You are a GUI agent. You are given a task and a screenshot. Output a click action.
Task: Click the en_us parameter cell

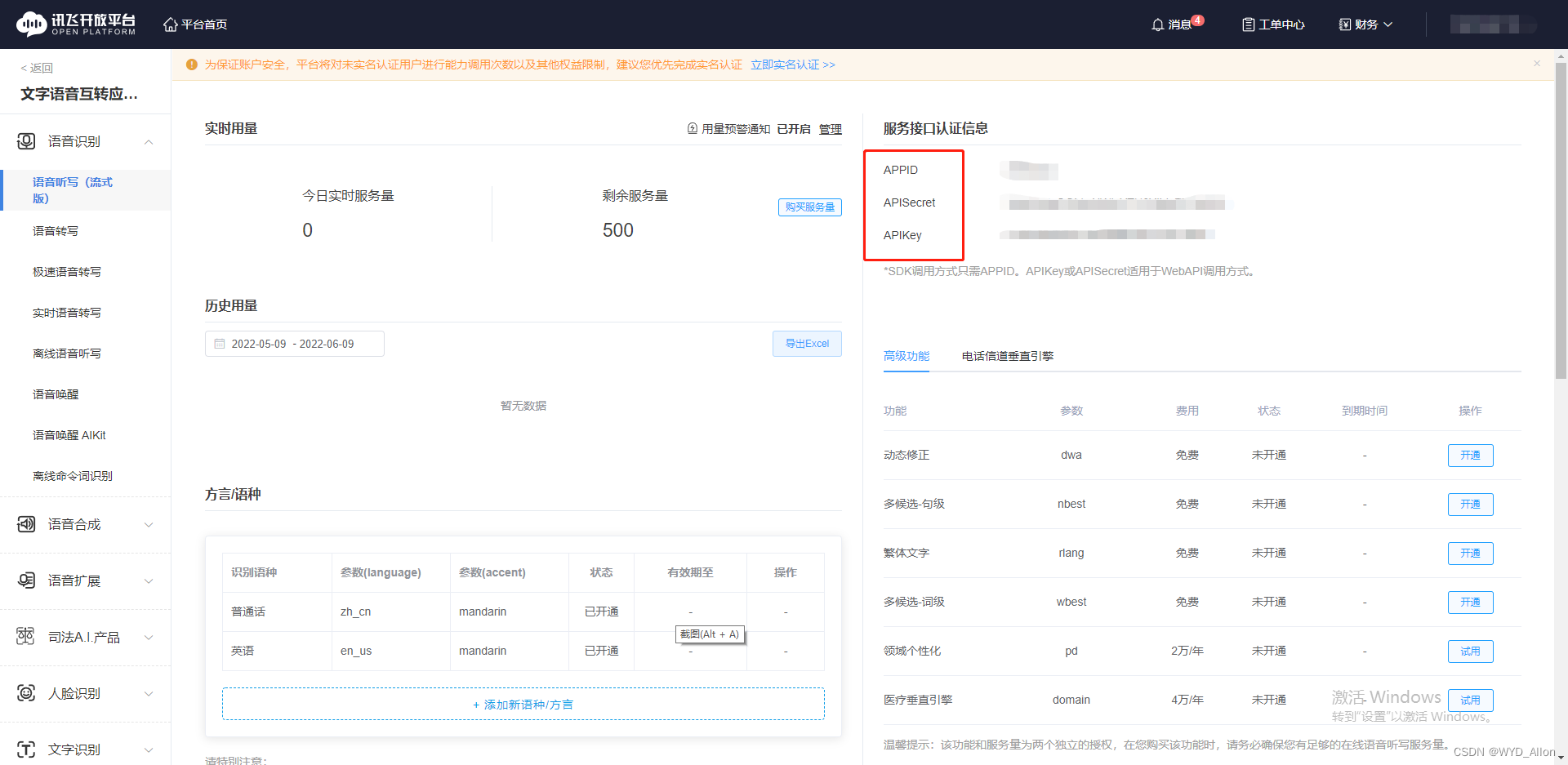point(390,651)
